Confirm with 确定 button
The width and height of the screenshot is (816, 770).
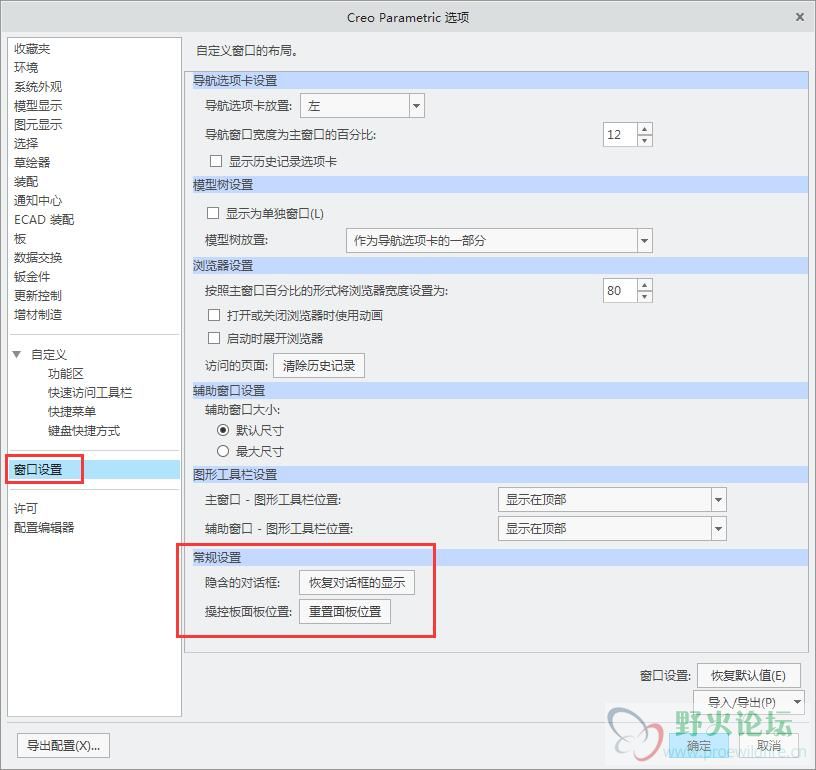[x=698, y=746]
